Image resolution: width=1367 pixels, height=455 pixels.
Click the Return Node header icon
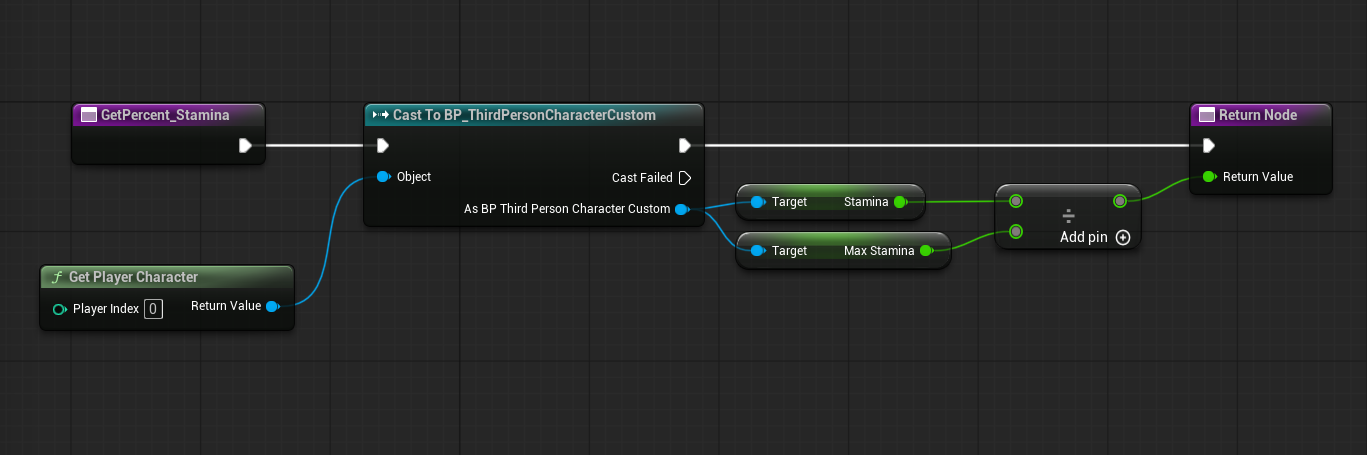click(1206, 115)
